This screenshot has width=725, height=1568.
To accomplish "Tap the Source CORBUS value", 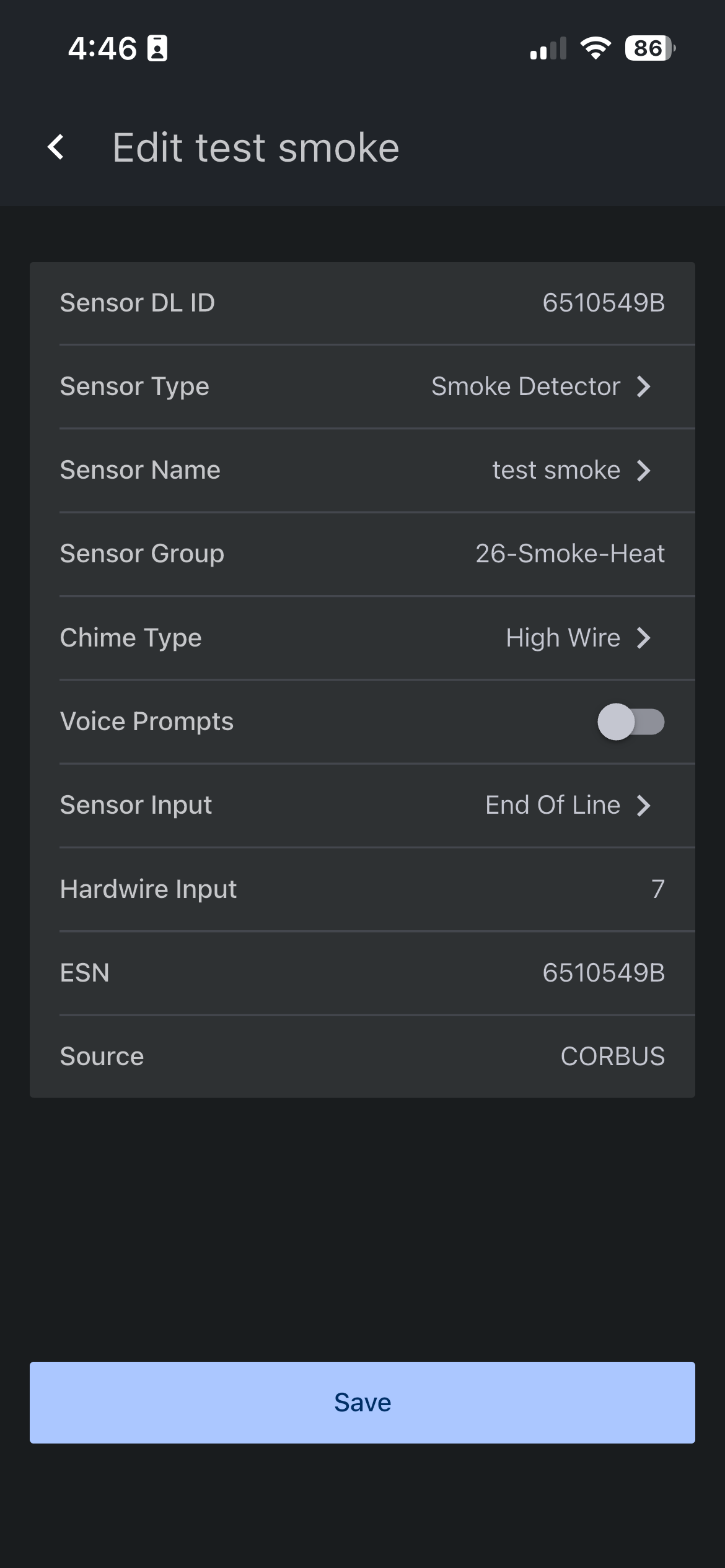I will pyautogui.click(x=612, y=1056).
